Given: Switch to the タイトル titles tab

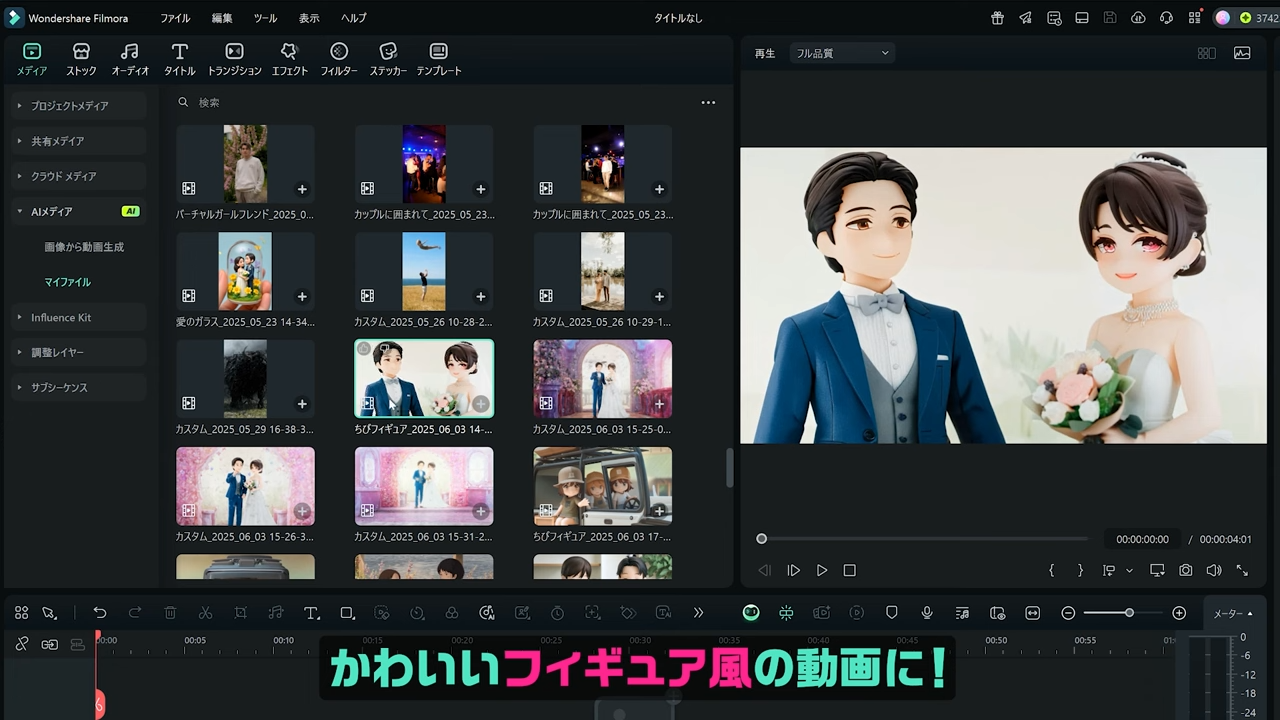Looking at the screenshot, I should pyautogui.click(x=180, y=59).
